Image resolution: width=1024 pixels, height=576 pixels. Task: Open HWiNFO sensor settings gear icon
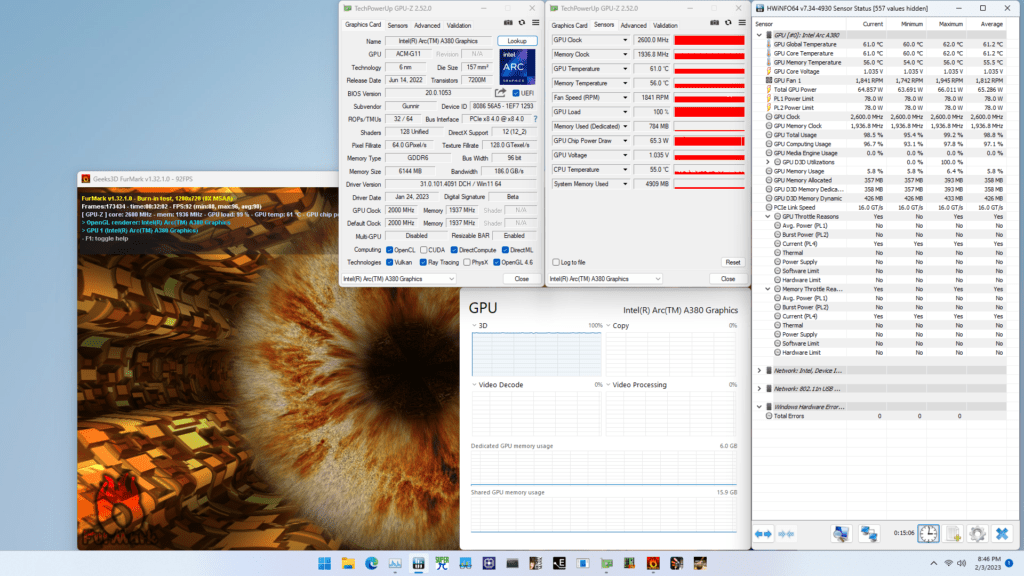point(977,534)
